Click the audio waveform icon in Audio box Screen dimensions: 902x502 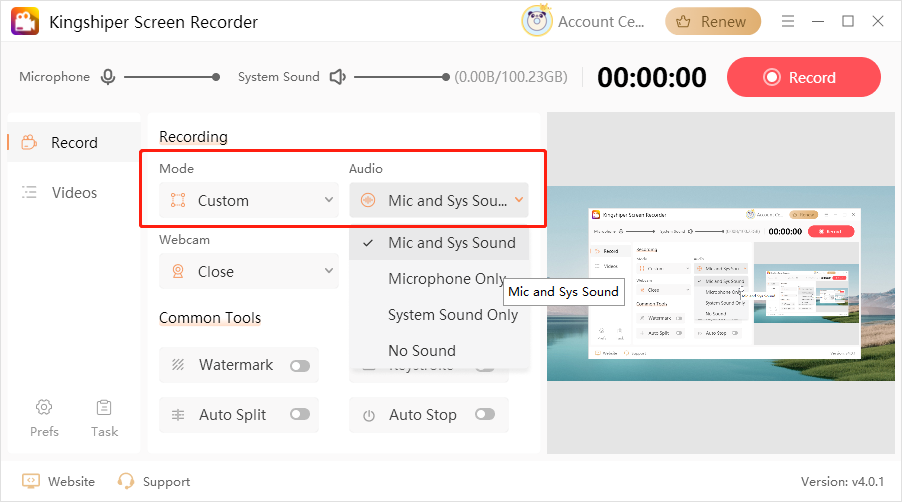[368, 200]
